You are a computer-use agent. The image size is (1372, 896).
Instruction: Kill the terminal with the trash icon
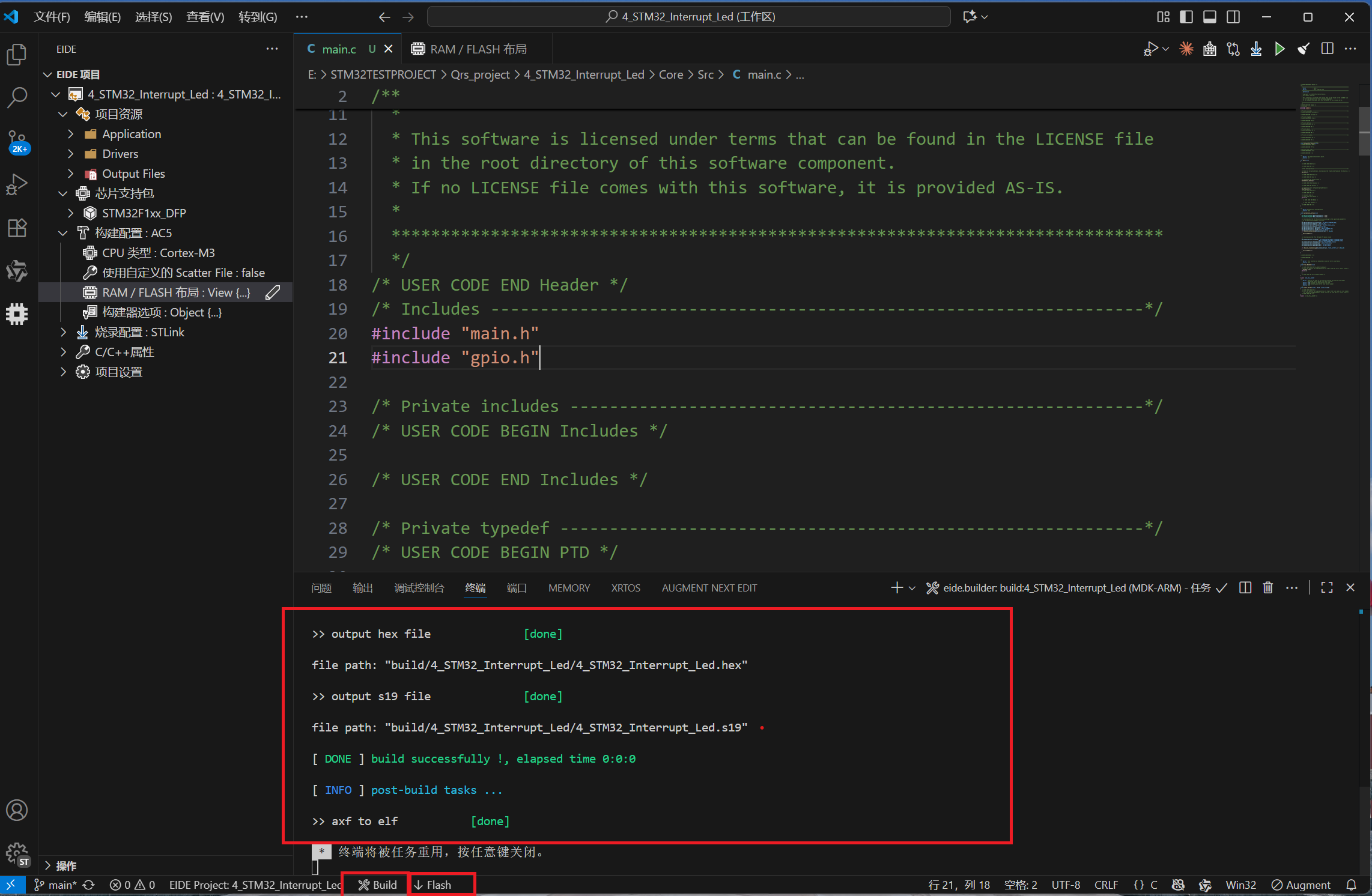pos(1268,587)
